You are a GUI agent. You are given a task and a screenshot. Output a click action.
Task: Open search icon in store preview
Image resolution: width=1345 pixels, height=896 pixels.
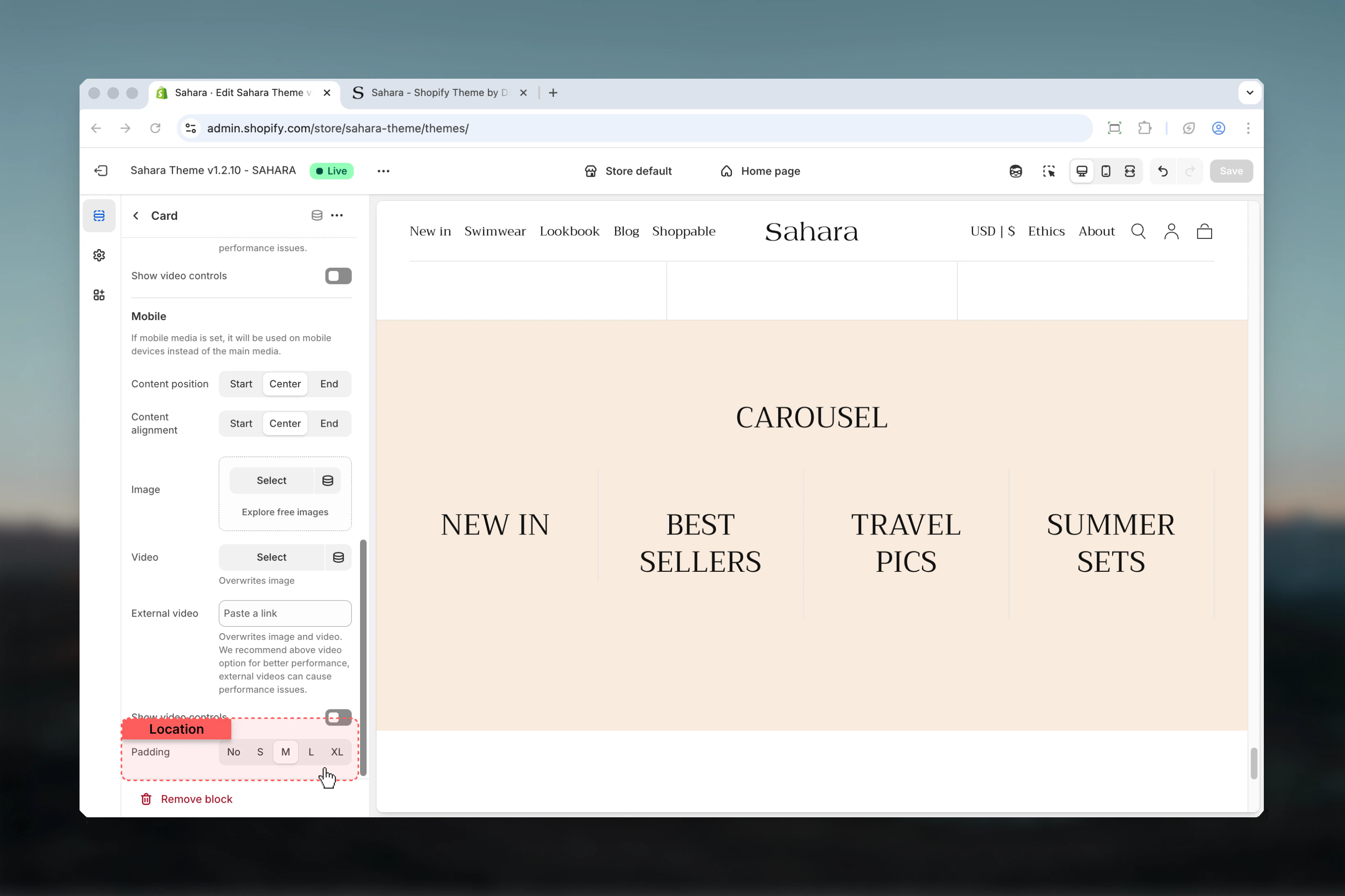tap(1139, 232)
